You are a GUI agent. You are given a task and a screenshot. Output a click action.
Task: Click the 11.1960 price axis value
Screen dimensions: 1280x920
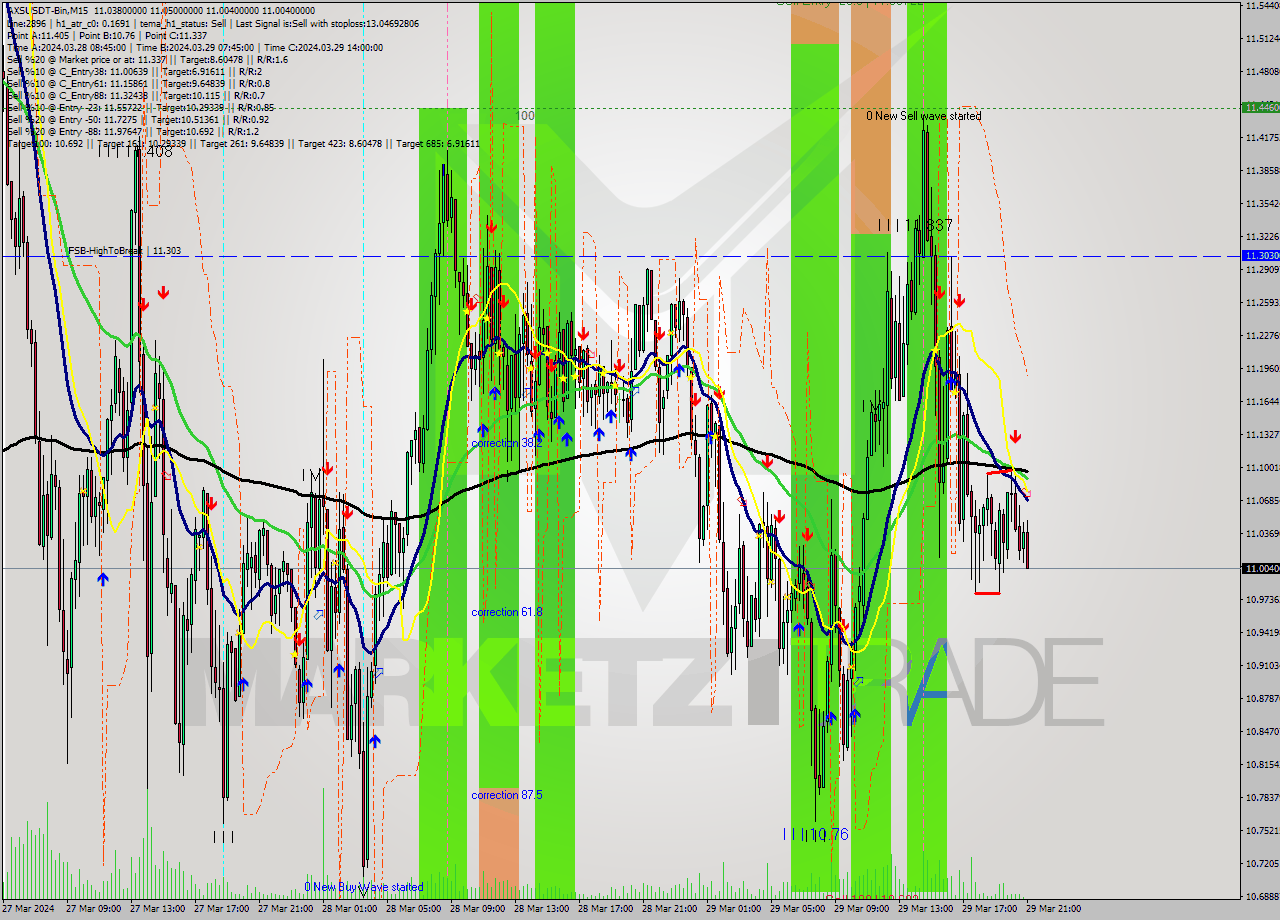(x=1262, y=369)
